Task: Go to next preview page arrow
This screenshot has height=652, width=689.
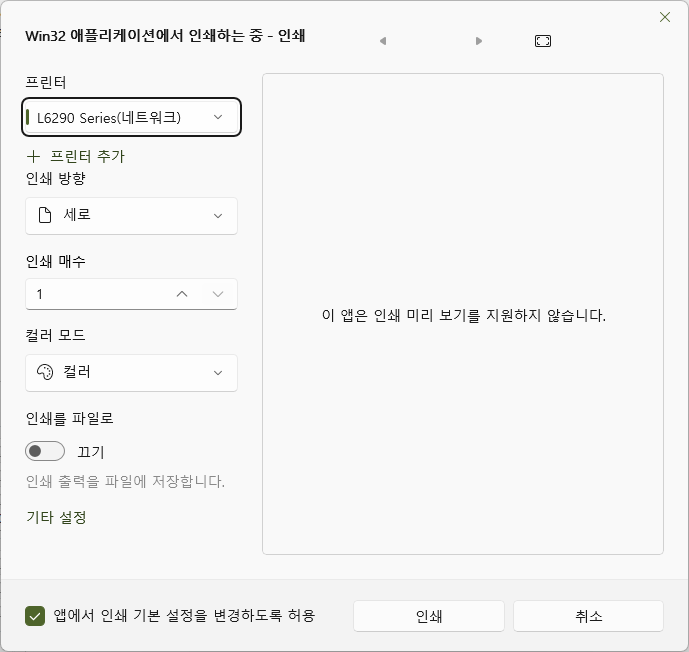Action: [x=479, y=41]
